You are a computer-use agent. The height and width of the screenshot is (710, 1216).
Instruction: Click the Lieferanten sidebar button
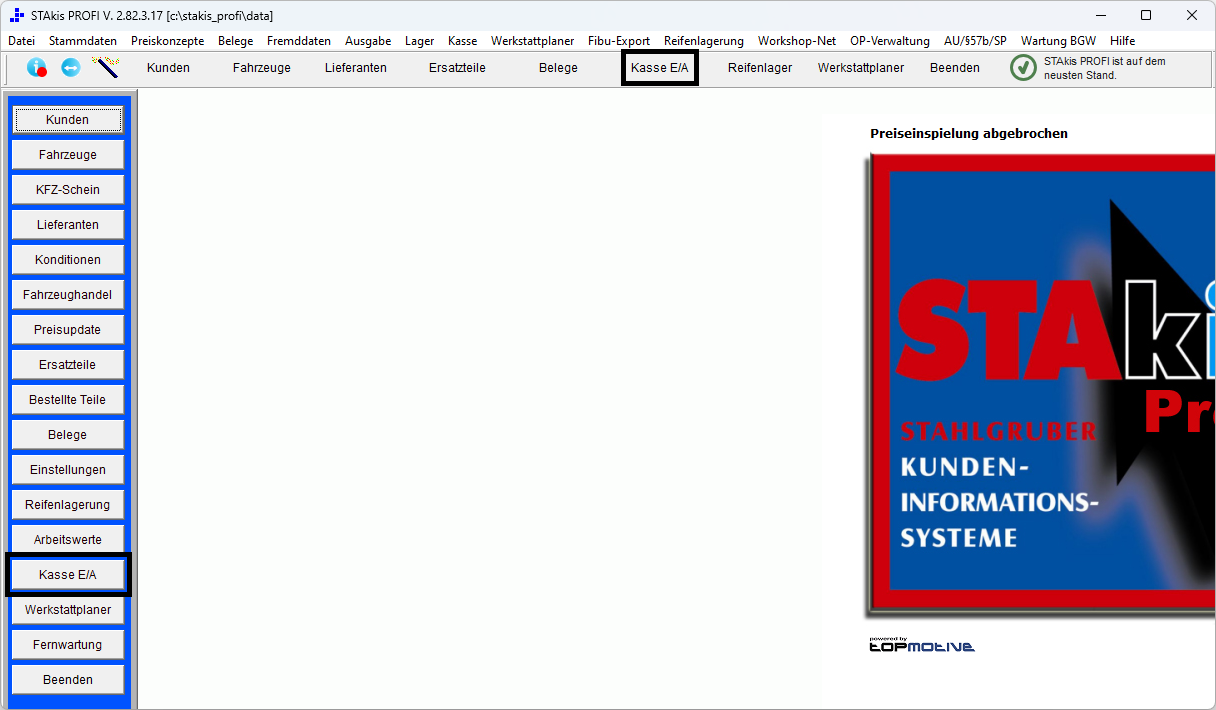coord(68,225)
